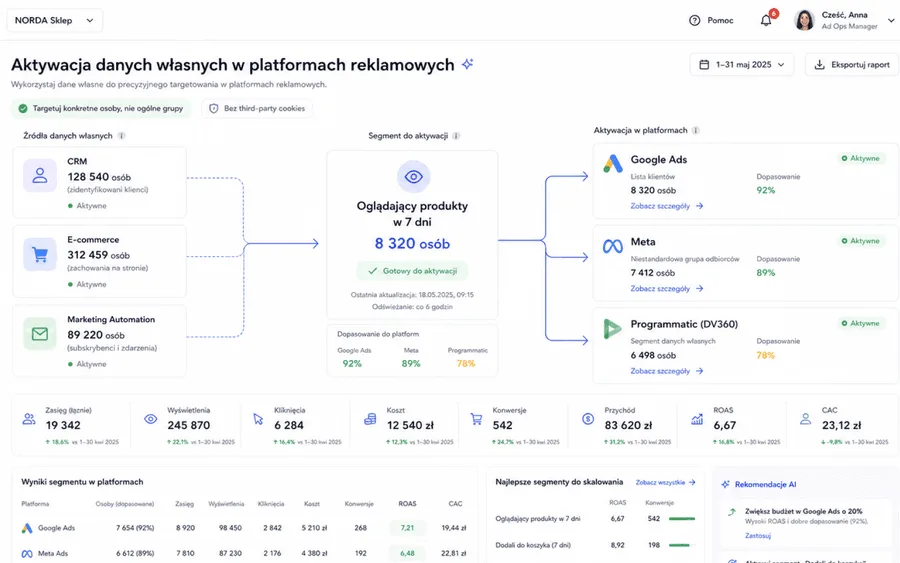Open the Zobacz wszystkie link
900x563 pixels.
(665, 483)
